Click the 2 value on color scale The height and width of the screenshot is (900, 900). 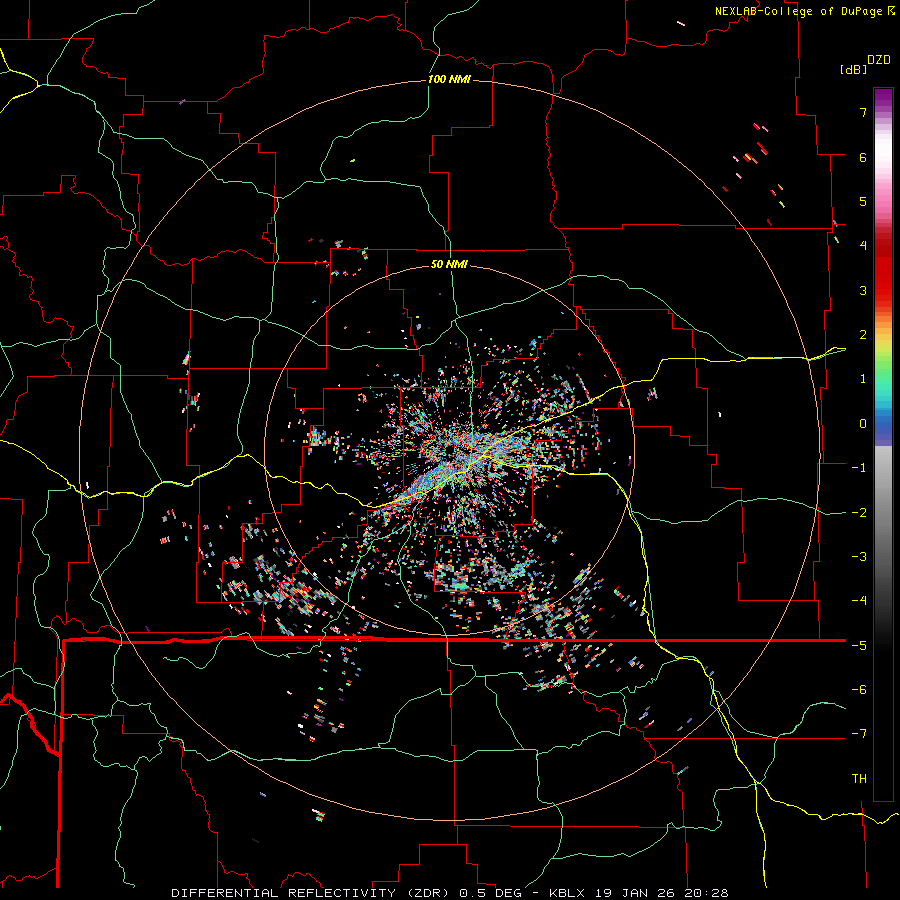(863, 335)
